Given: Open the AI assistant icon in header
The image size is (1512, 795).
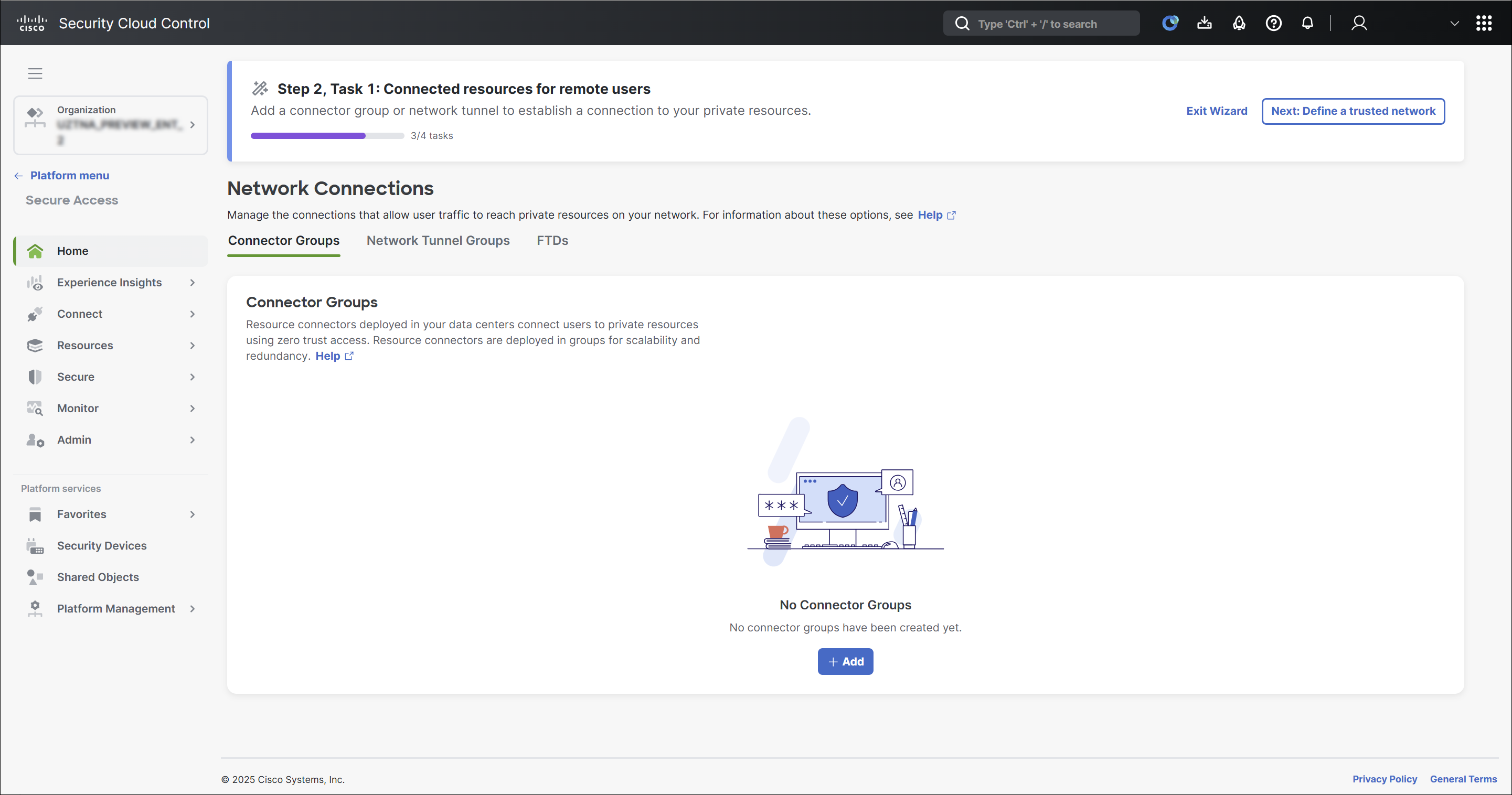Looking at the screenshot, I should point(1170,23).
